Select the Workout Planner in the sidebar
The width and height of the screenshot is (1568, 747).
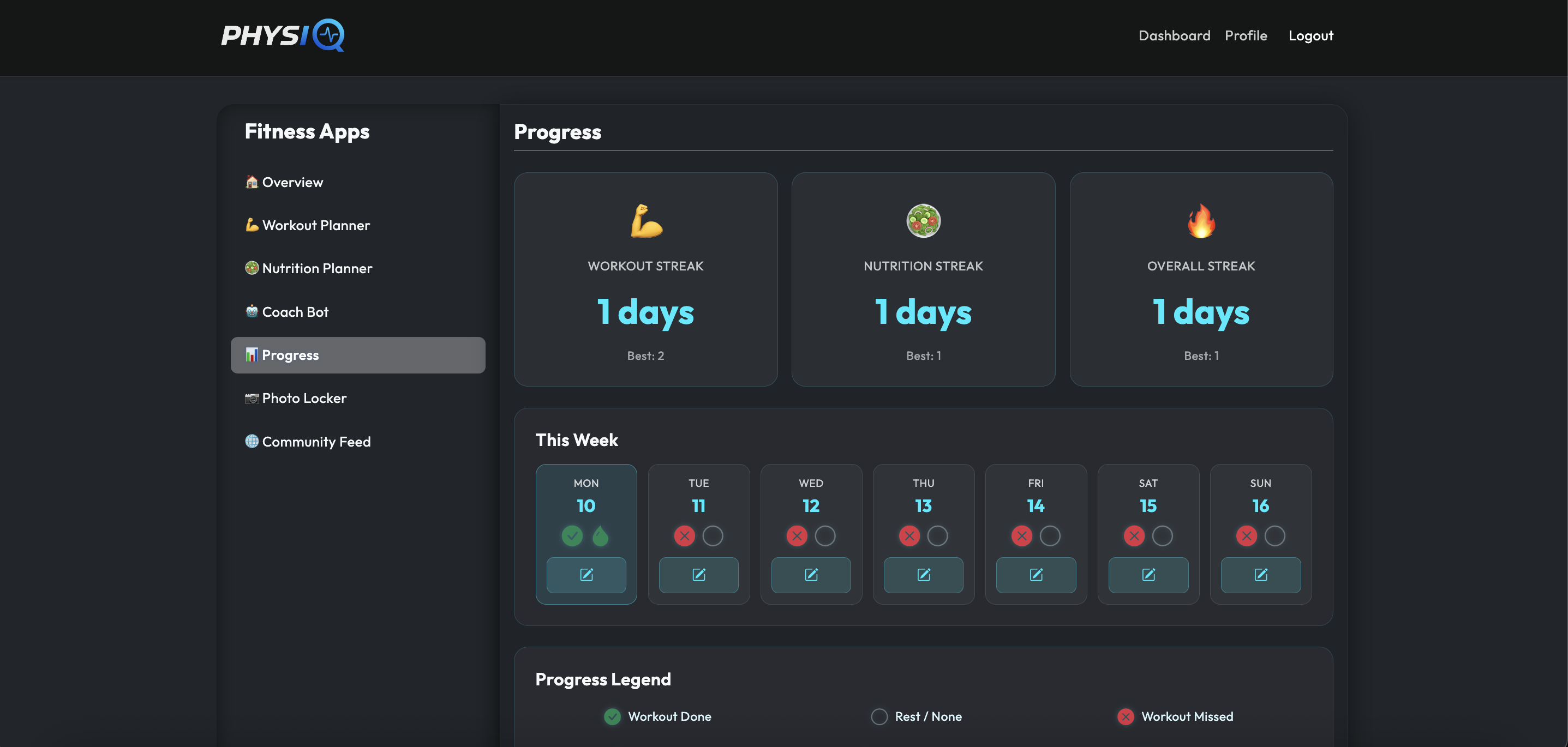[x=316, y=225]
